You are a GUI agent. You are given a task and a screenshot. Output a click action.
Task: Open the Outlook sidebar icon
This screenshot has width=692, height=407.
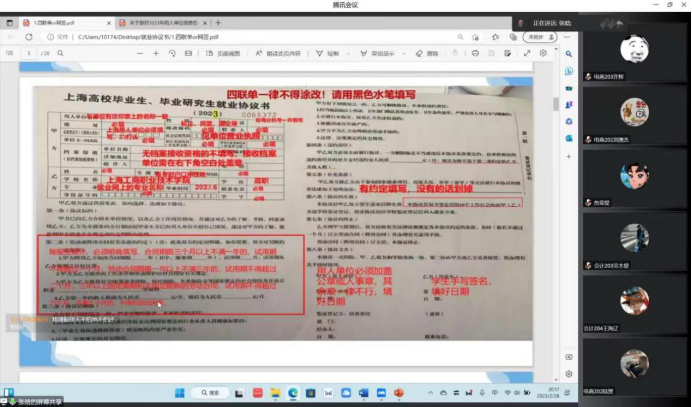point(569,139)
